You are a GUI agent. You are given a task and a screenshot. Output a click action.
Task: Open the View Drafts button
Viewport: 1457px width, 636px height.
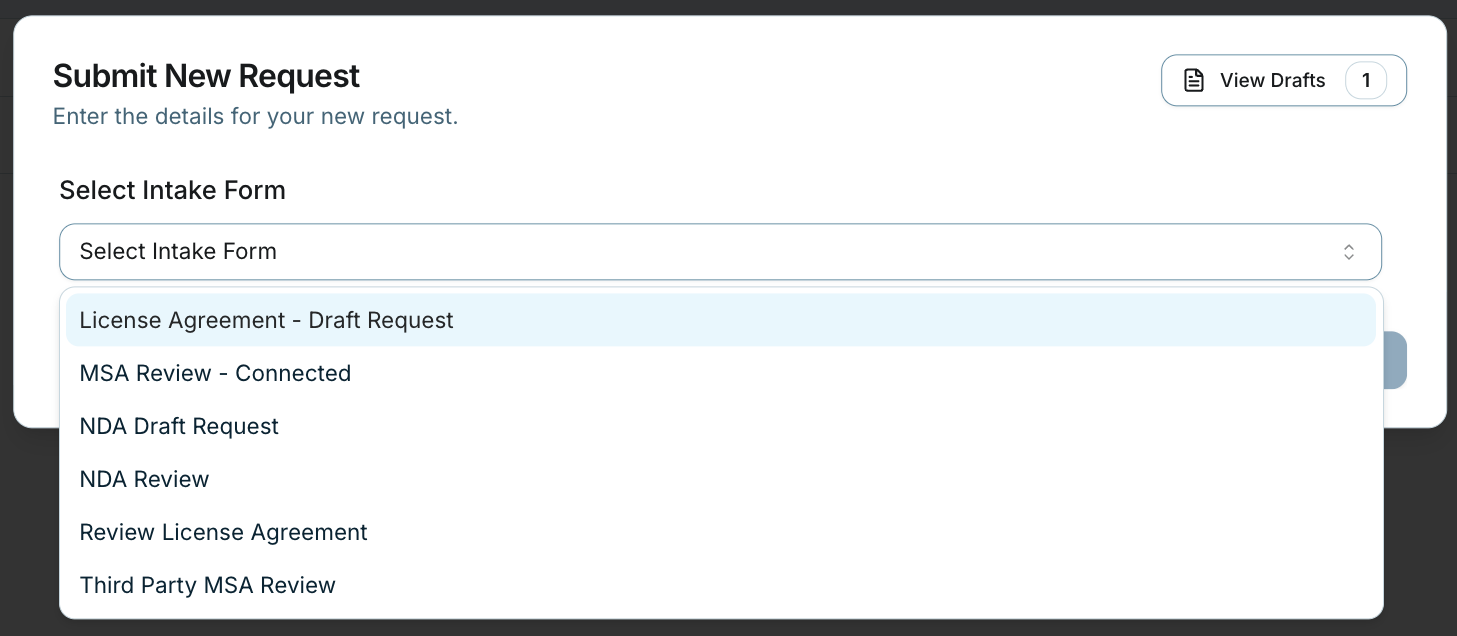[x=1272, y=81]
